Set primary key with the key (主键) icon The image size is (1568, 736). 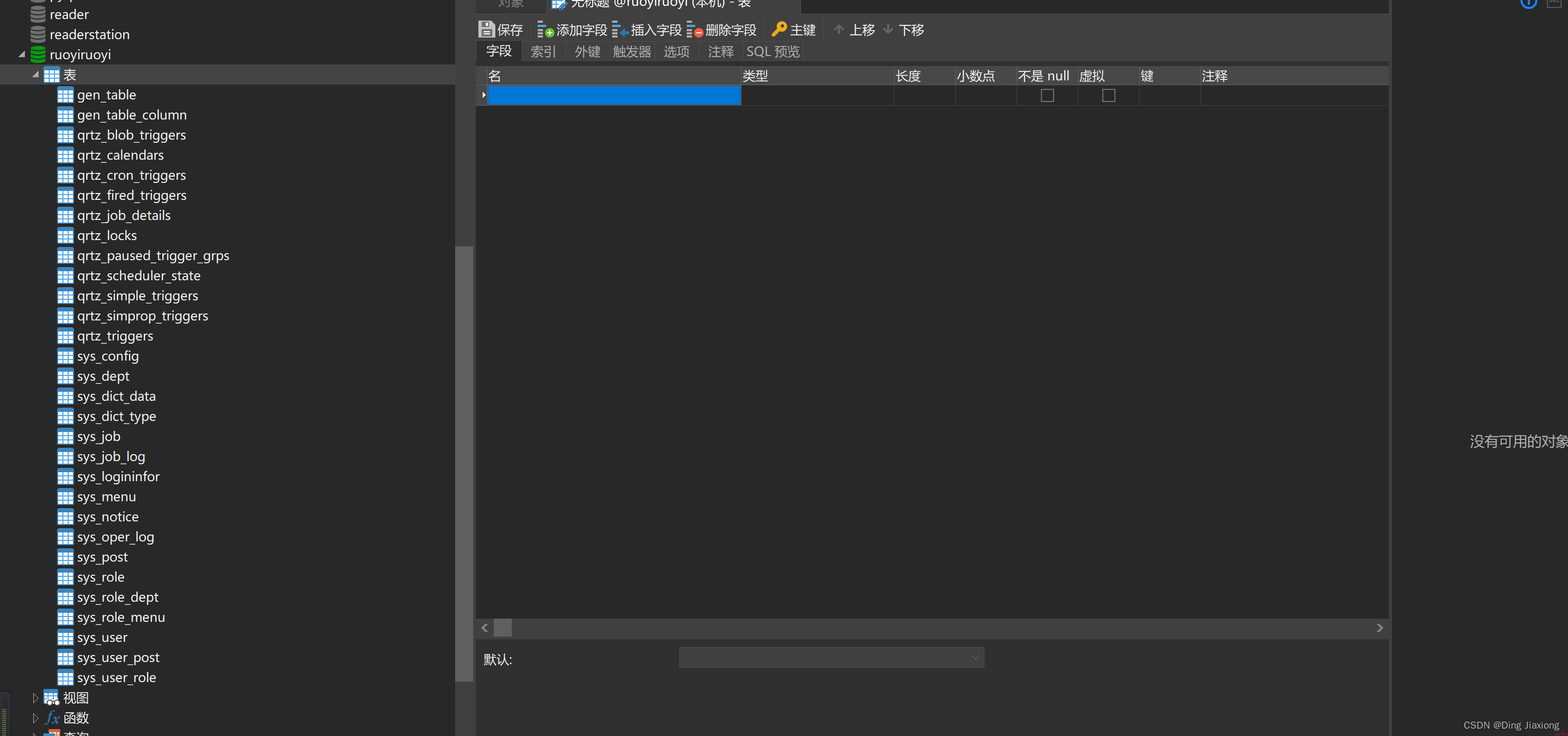[779, 29]
